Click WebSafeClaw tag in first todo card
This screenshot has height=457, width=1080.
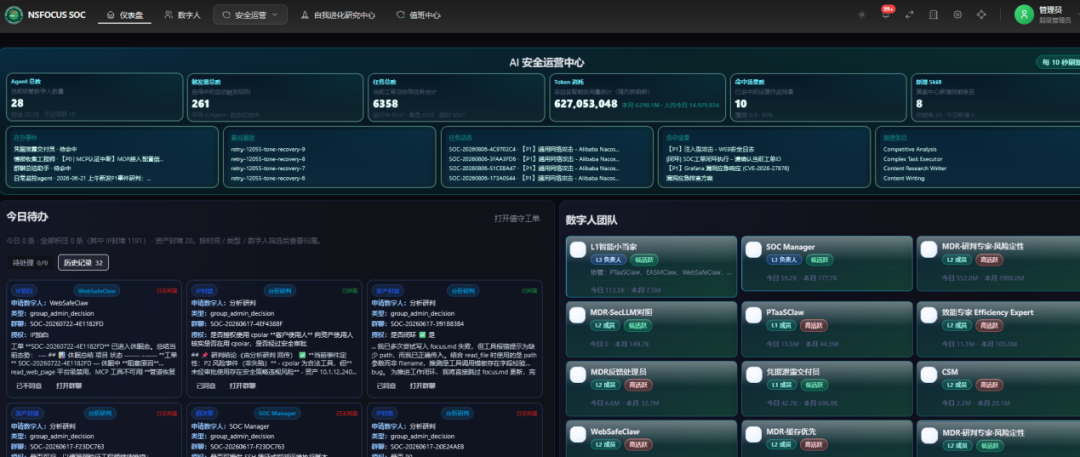[x=96, y=291]
